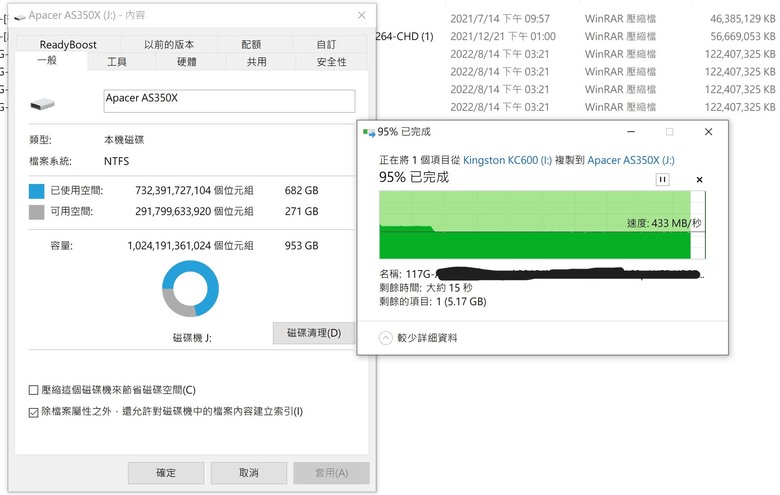
Task: Open the 安全性 tab
Action: [x=331, y=62]
